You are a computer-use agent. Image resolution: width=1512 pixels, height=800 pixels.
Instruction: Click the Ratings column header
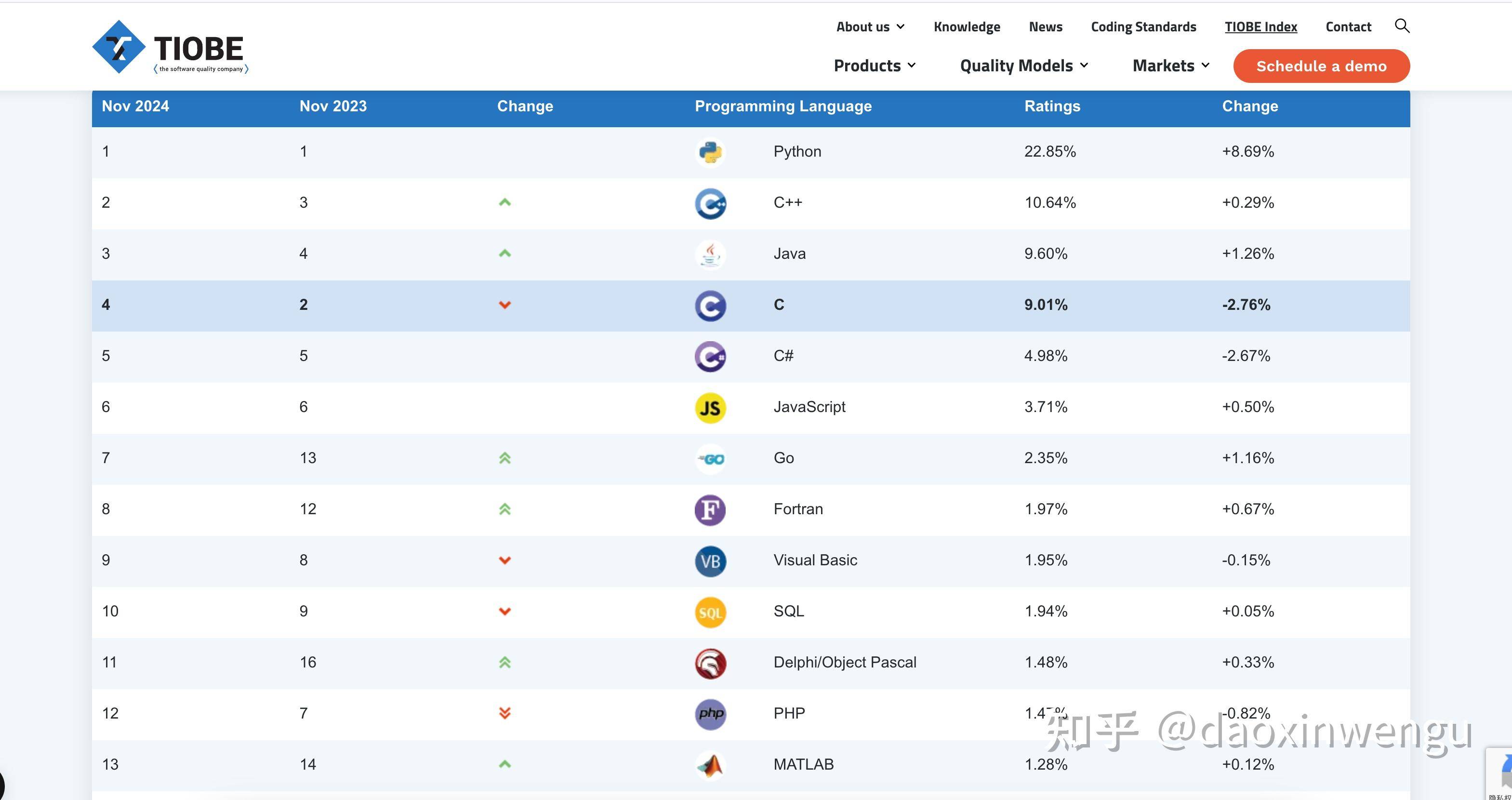[x=1052, y=106]
